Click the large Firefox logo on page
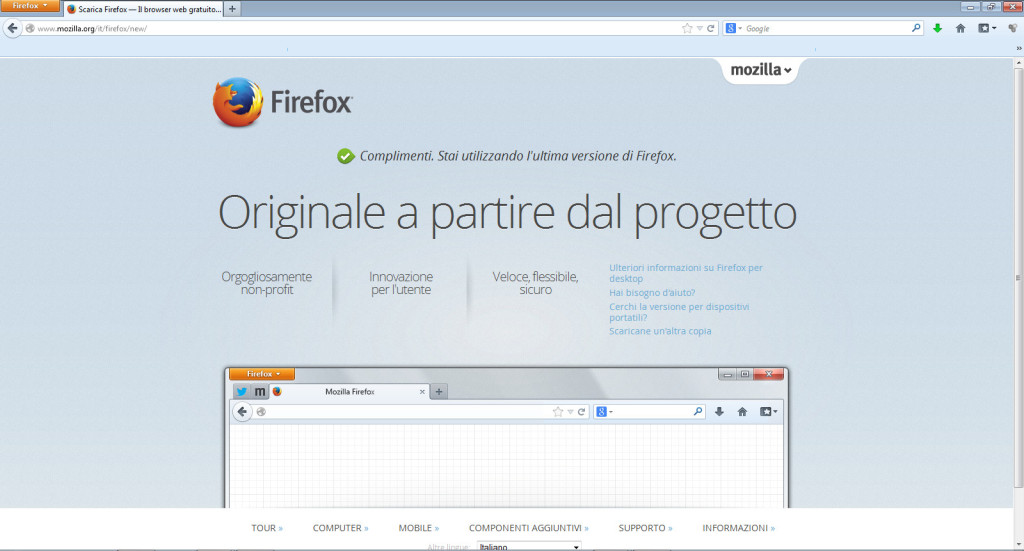This screenshot has height=551, width=1024. point(237,102)
